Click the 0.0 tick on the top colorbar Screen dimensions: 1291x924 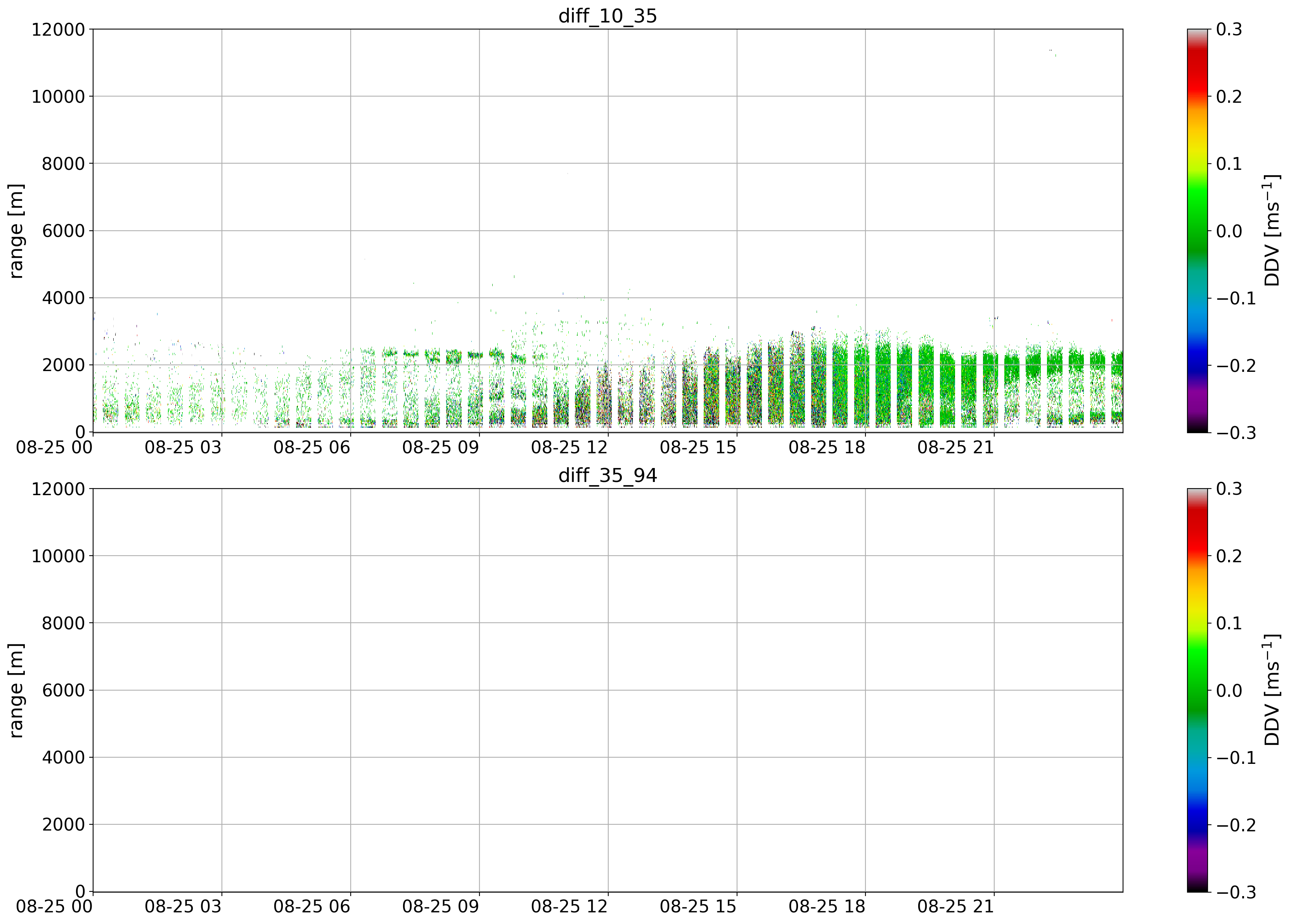click(1230, 231)
